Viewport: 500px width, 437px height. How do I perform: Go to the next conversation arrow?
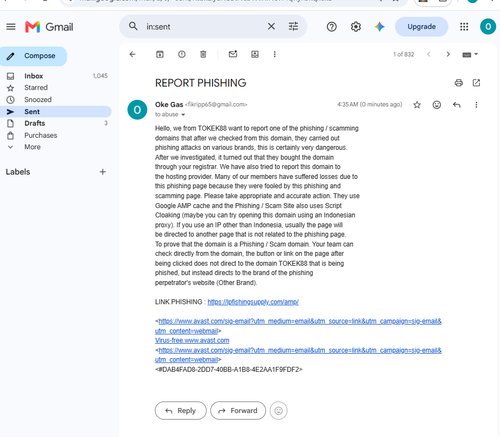click(x=448, y=54)
